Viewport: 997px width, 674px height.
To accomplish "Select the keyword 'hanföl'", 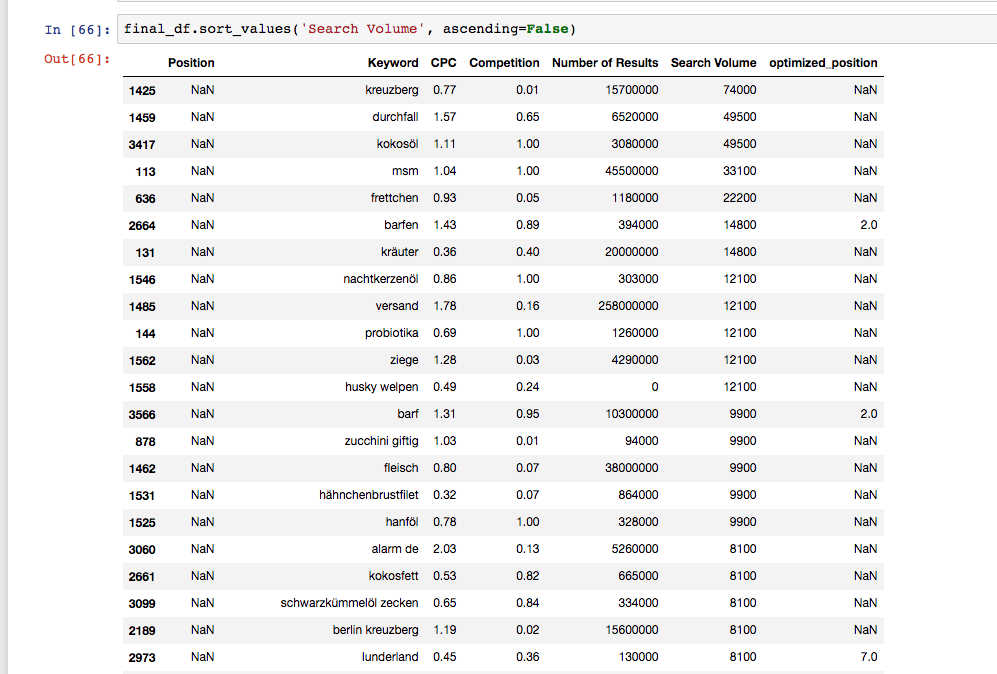I will [402, 522].
